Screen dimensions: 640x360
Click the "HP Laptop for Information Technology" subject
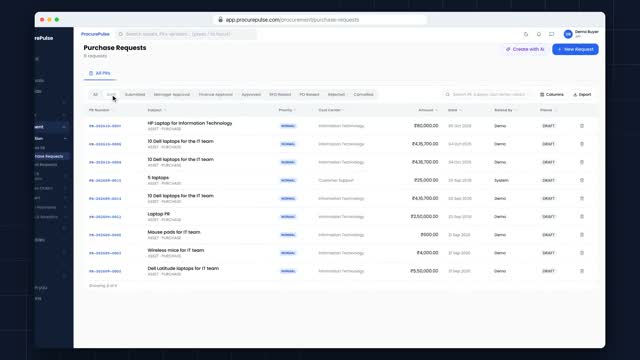point(190,123)
